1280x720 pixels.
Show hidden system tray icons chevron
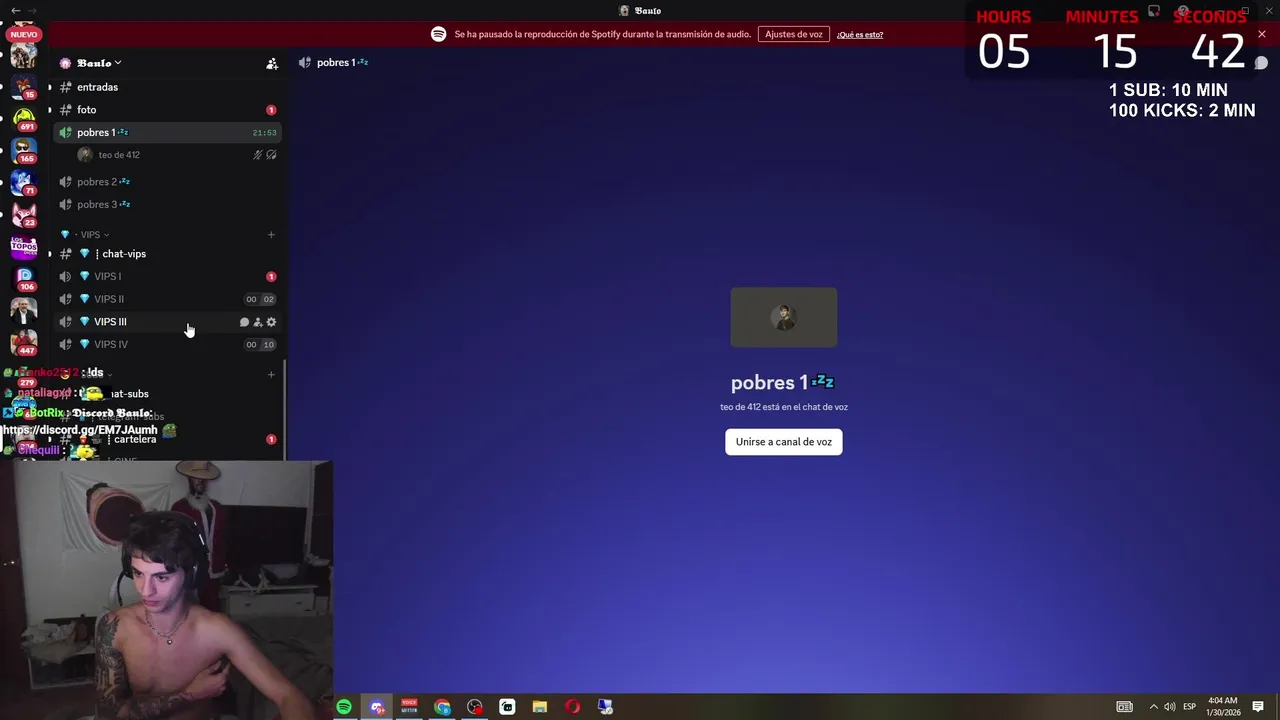tap(1153, 707)
